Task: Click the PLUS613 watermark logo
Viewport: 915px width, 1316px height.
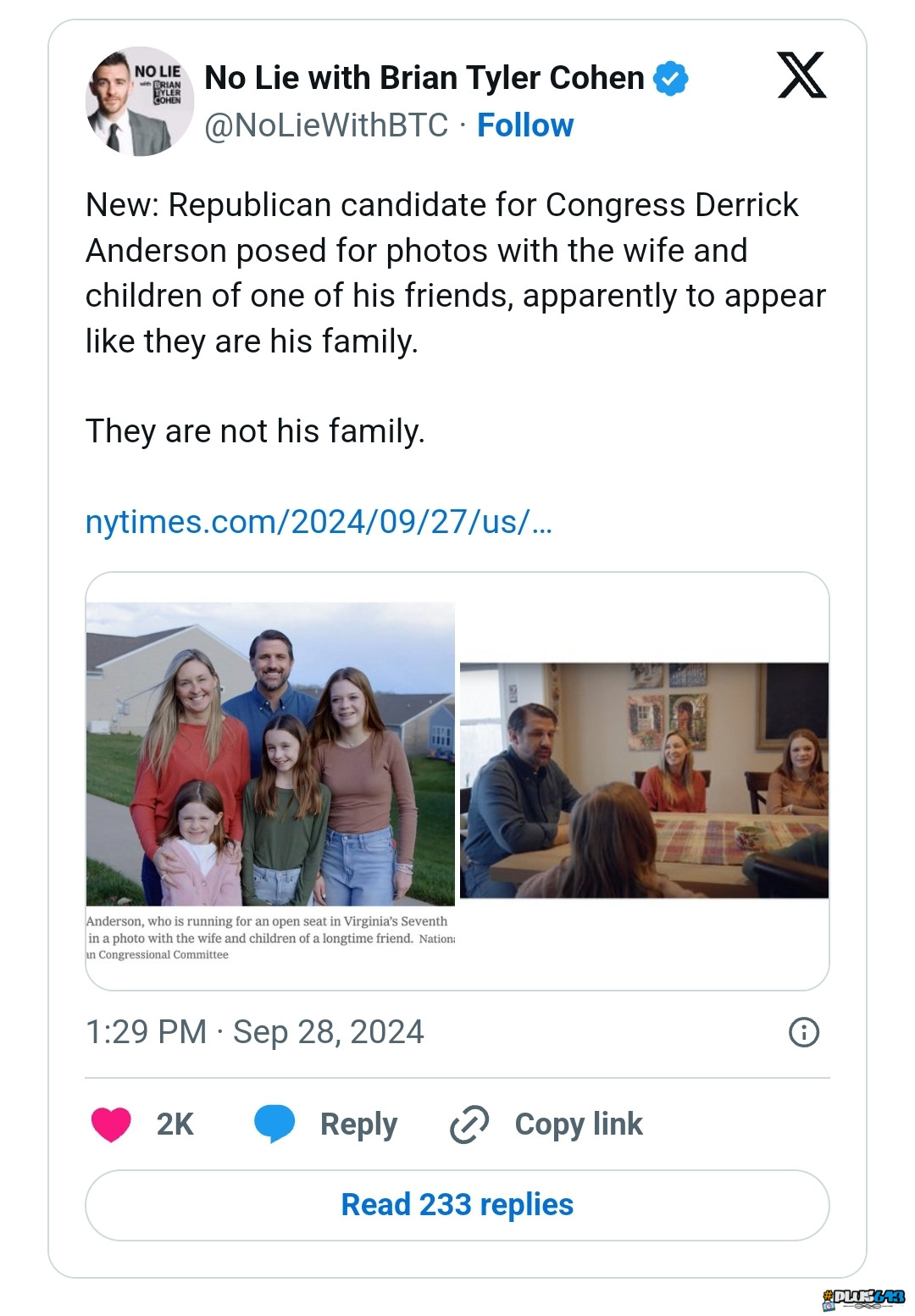Action: click(x=863, y=1299)
